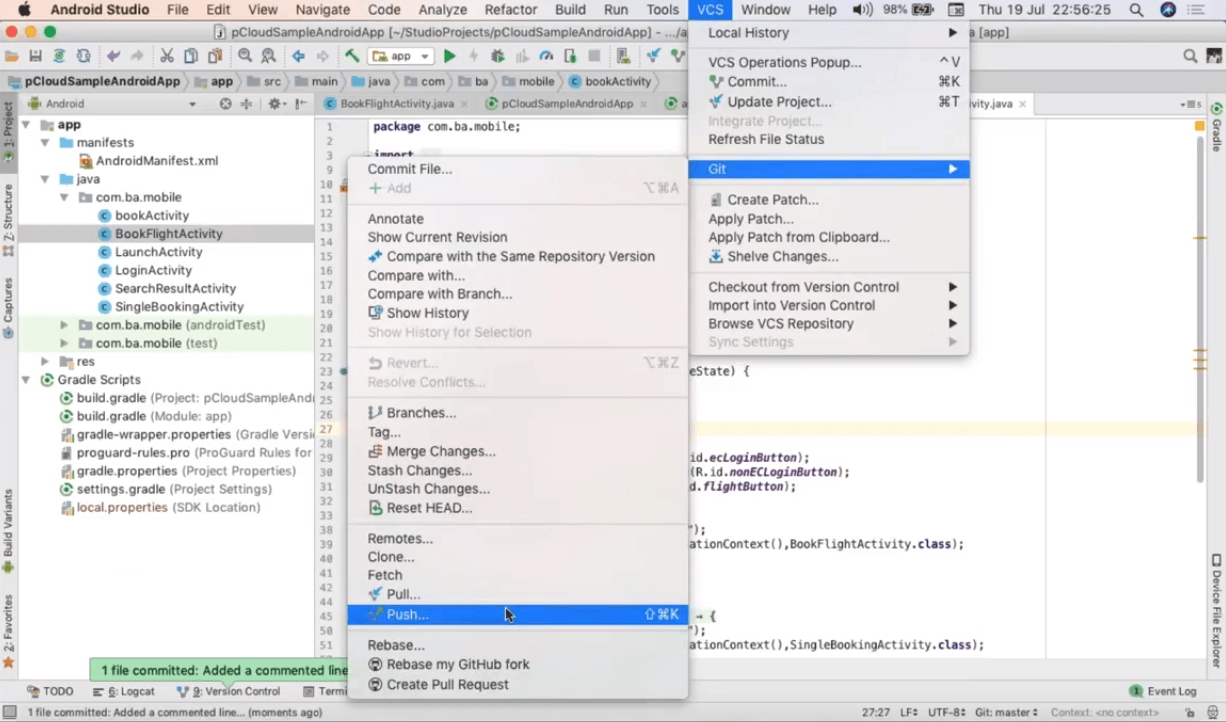
Task: Open Gradle side panel
Action: [x=1217, y=128]
